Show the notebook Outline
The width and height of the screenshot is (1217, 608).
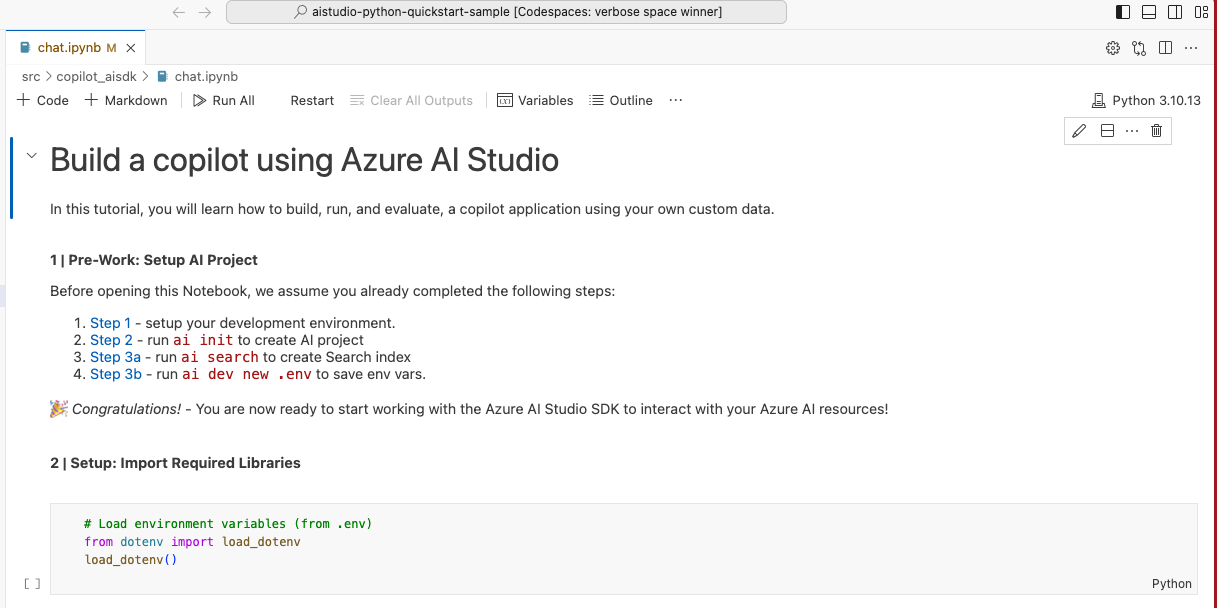tap(621, 100)
